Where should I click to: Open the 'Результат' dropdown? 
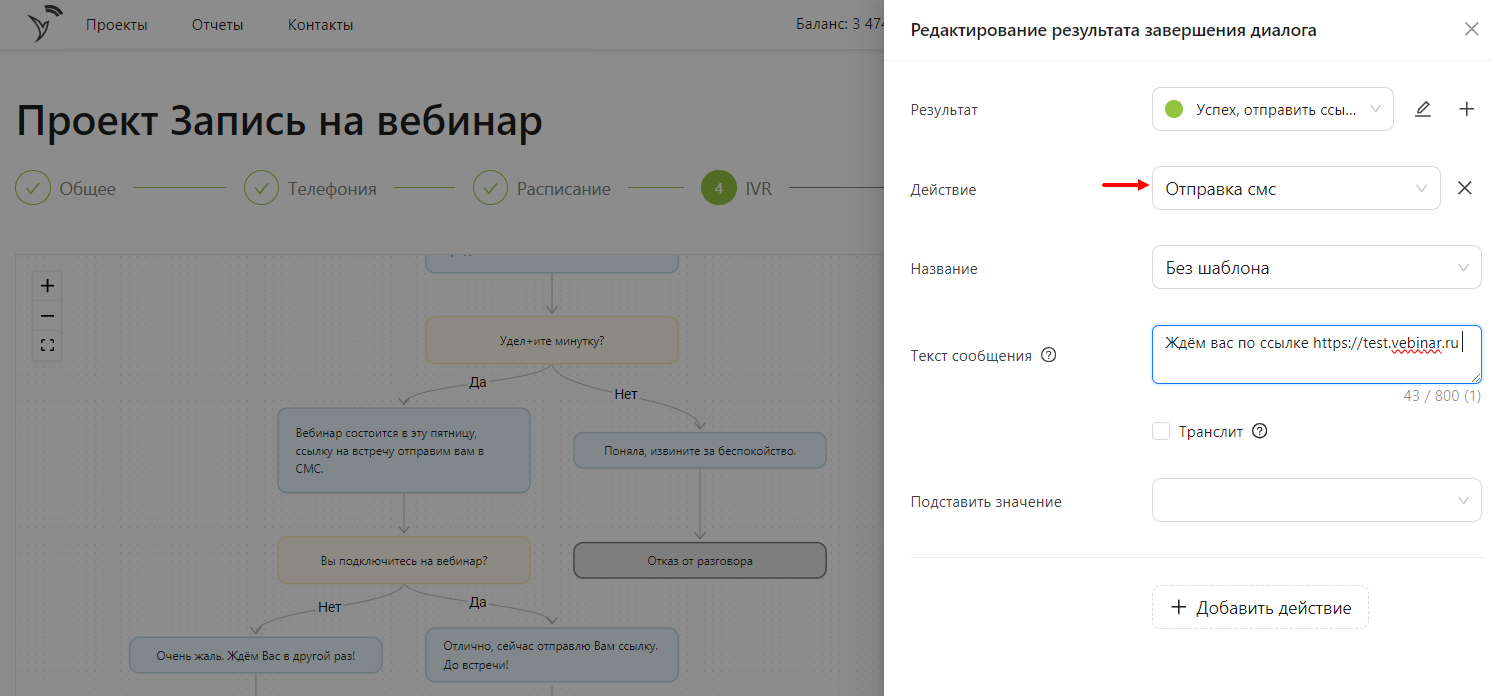point(1272,110)
